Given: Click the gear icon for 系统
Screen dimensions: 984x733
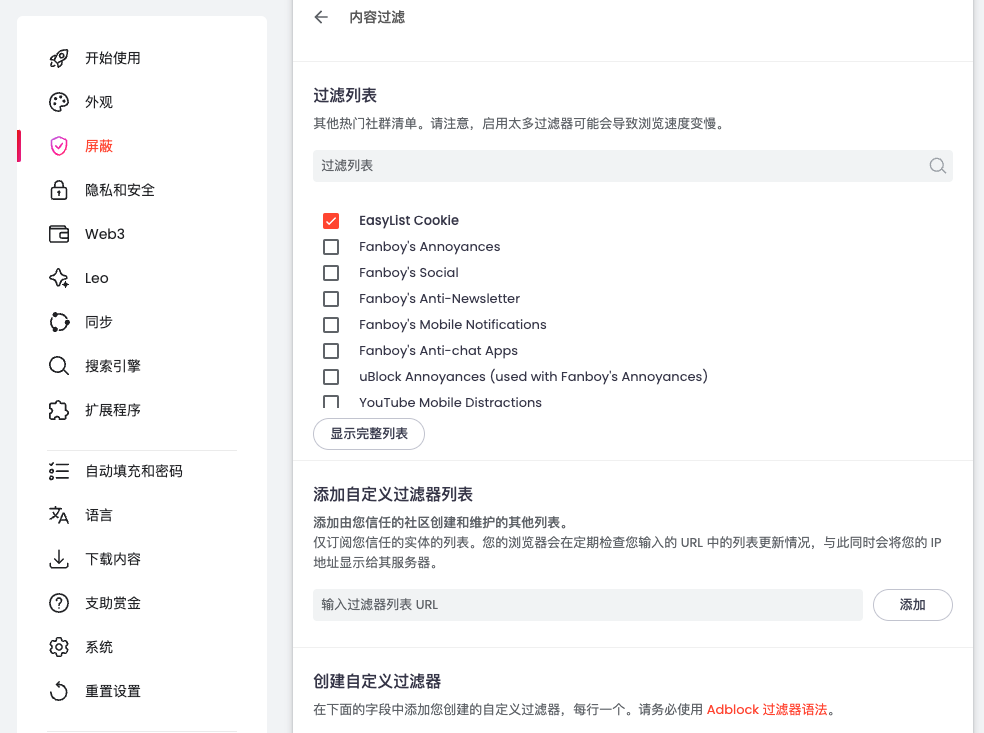Looking at the screenshot, I should point(59,647).
